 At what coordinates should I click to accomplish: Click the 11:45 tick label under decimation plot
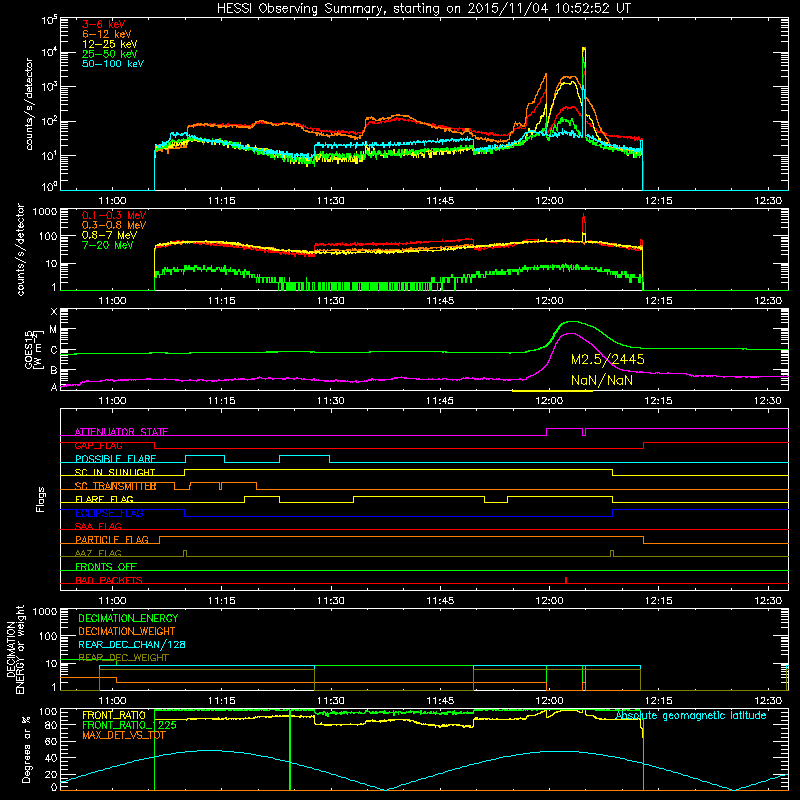point(440,701)
